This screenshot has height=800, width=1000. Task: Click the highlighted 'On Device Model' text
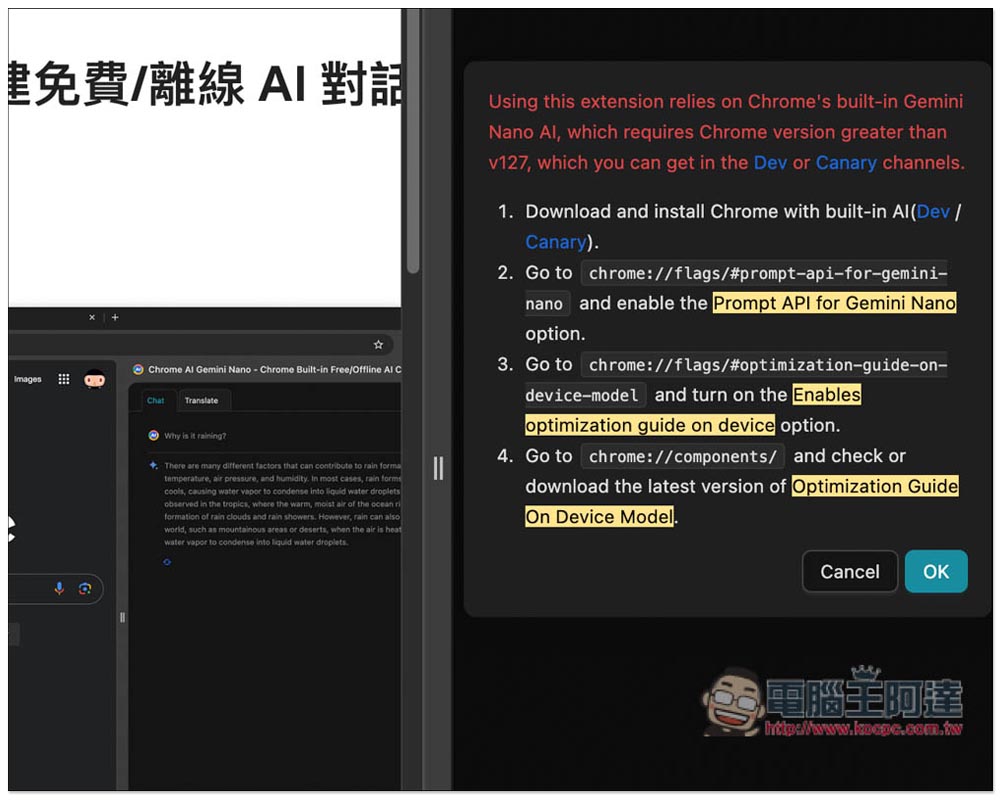click(x=599, y=517)
